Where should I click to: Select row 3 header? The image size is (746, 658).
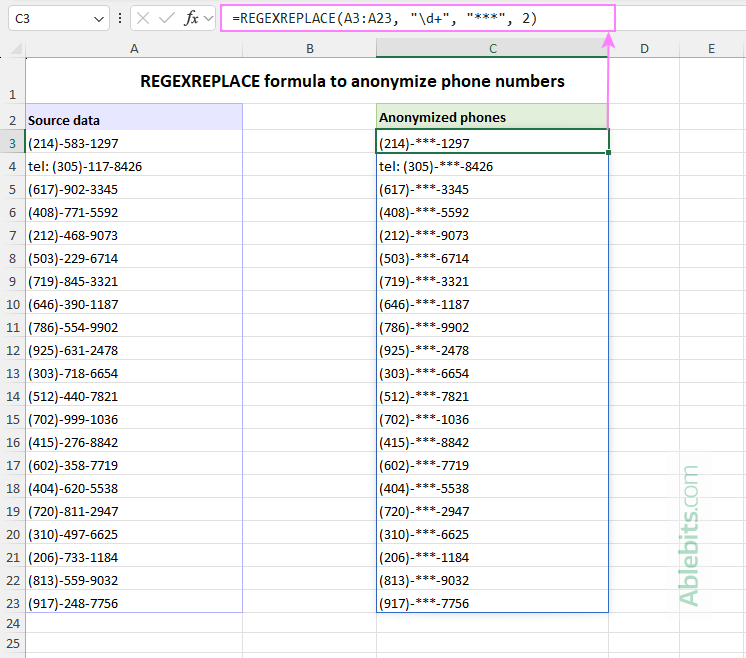coord(12,141)
